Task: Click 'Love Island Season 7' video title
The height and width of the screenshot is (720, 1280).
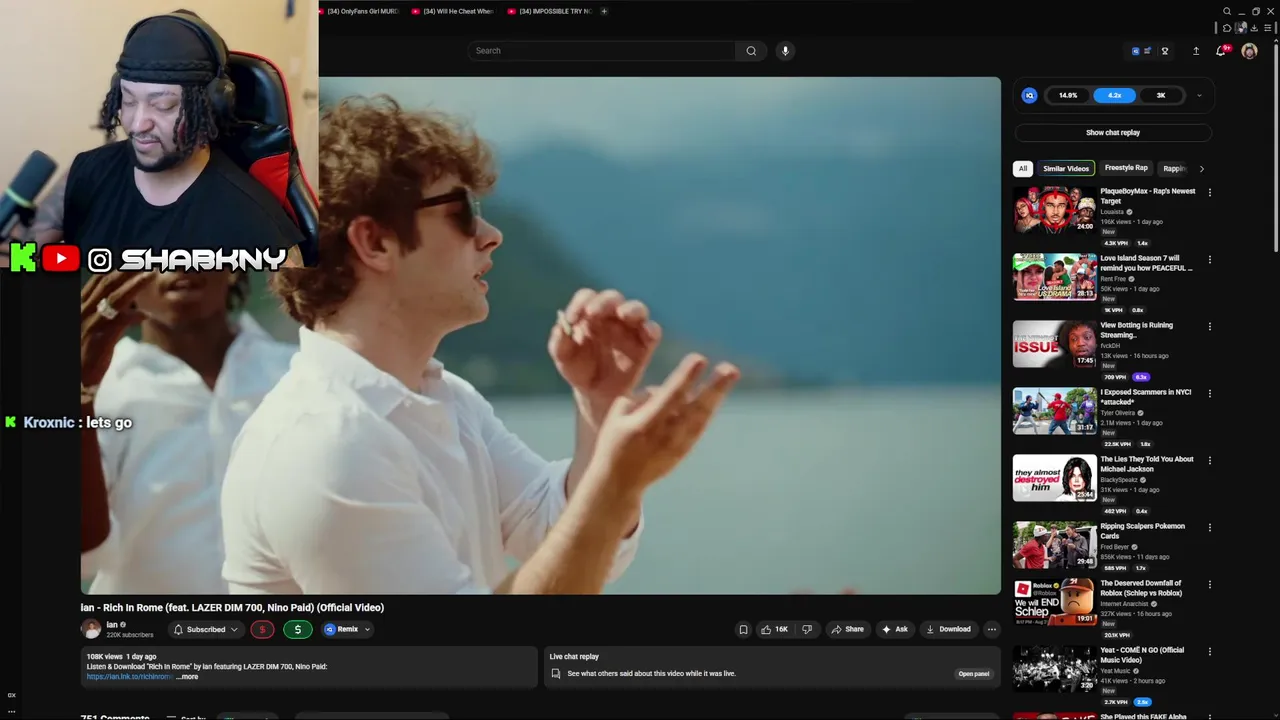Action: pos(1146,263)
